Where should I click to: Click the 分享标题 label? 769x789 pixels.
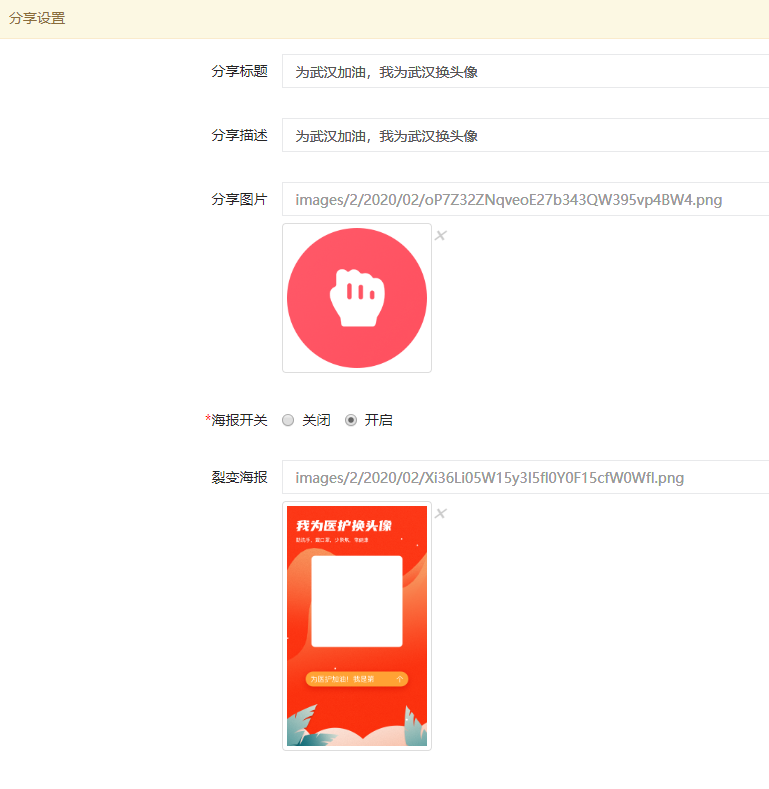239,71
